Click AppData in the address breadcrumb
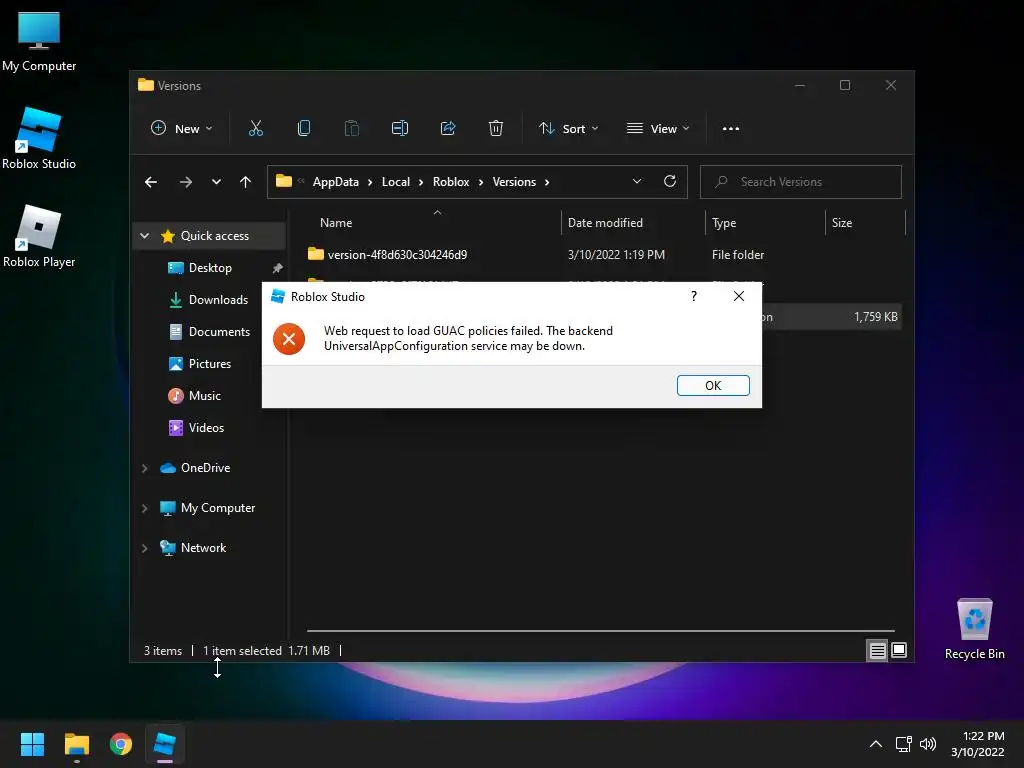Viewport: 1024px width, 768px height. [x=336, y=182]
